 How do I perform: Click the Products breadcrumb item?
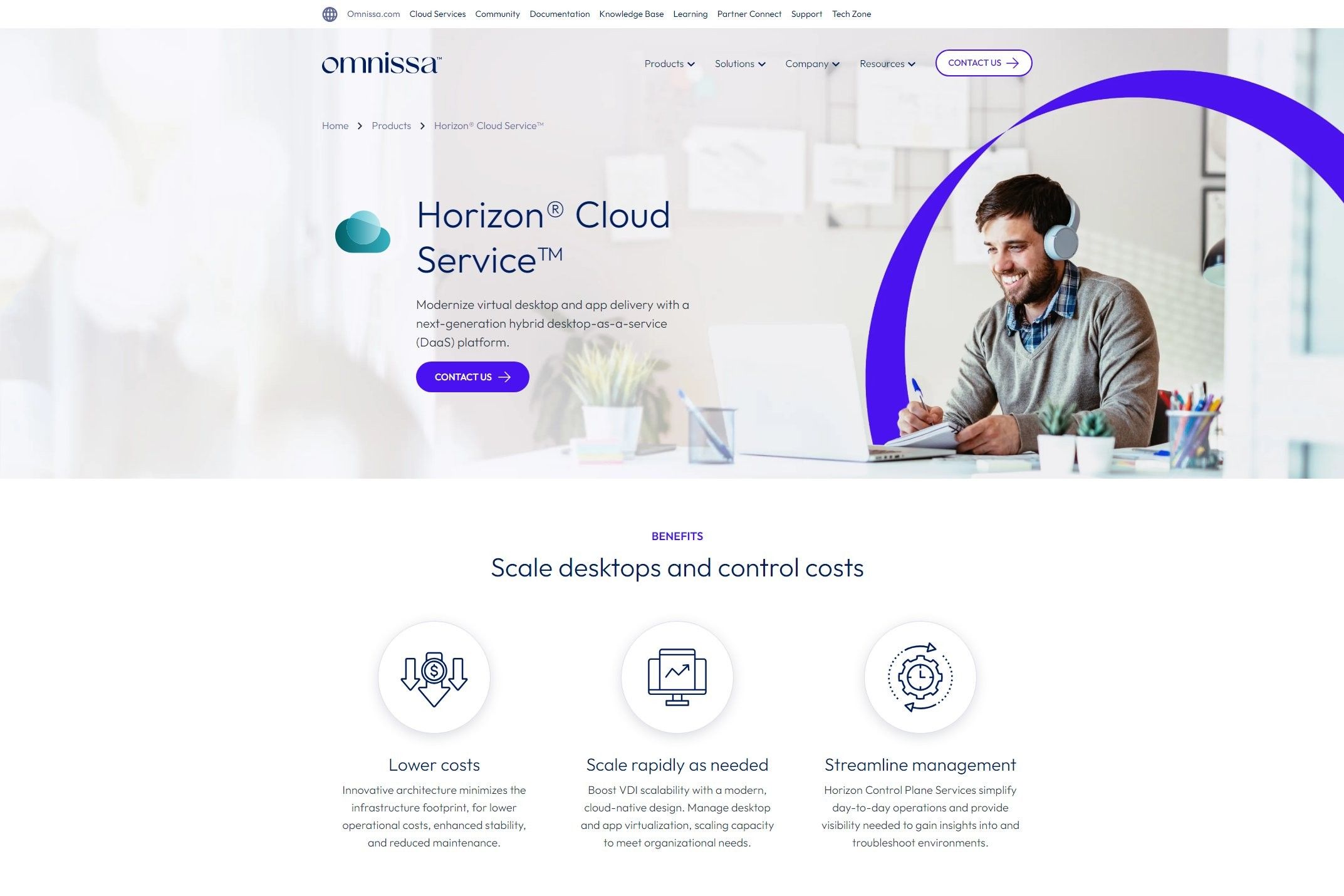click(x=391, y=125)
